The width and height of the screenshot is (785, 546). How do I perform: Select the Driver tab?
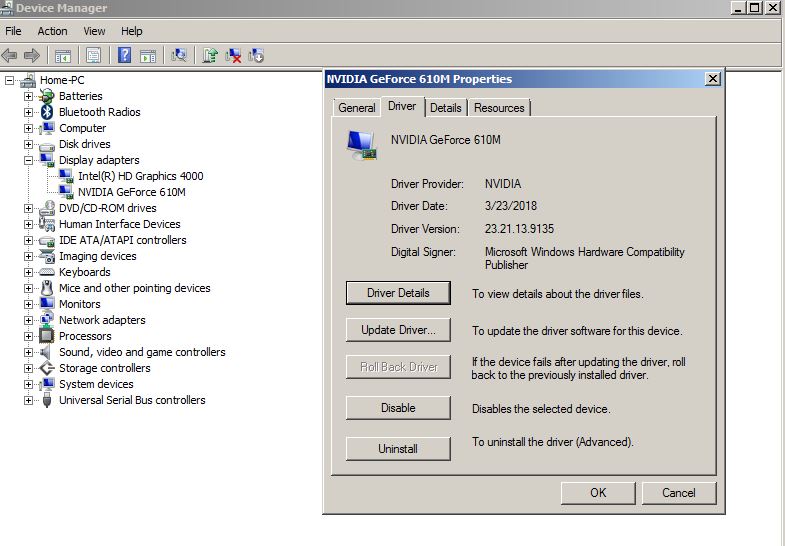point(402,106)
